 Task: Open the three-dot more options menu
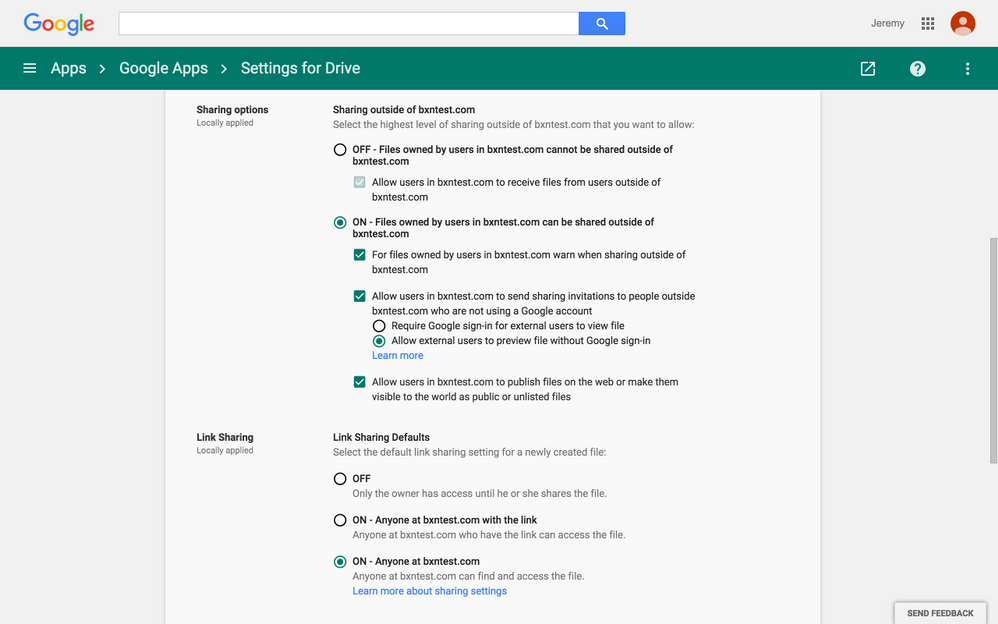coord(967,68)
